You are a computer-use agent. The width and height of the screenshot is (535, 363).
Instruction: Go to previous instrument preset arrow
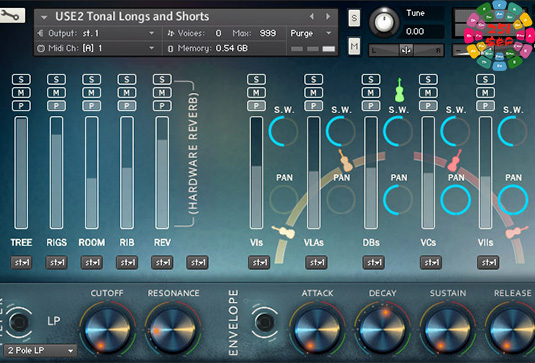click(x=312, y=16)
